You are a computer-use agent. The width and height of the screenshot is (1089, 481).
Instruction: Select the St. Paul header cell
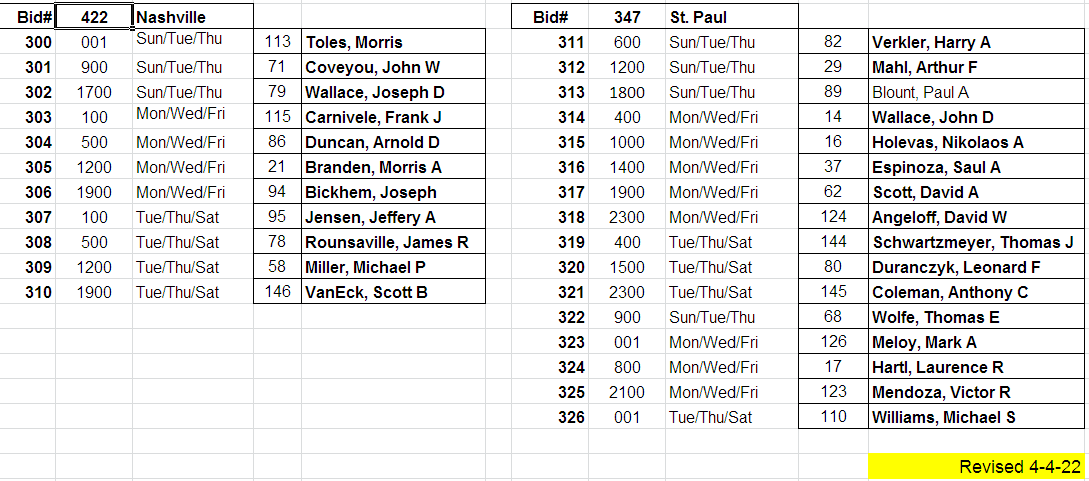(731, 17)
